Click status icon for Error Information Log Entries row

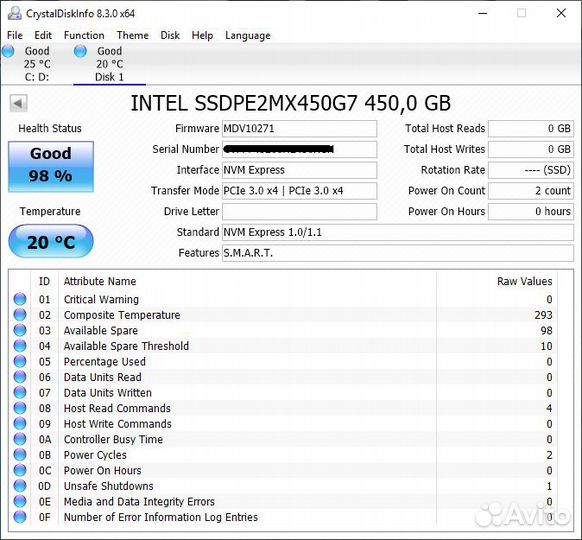coord(20,517)
